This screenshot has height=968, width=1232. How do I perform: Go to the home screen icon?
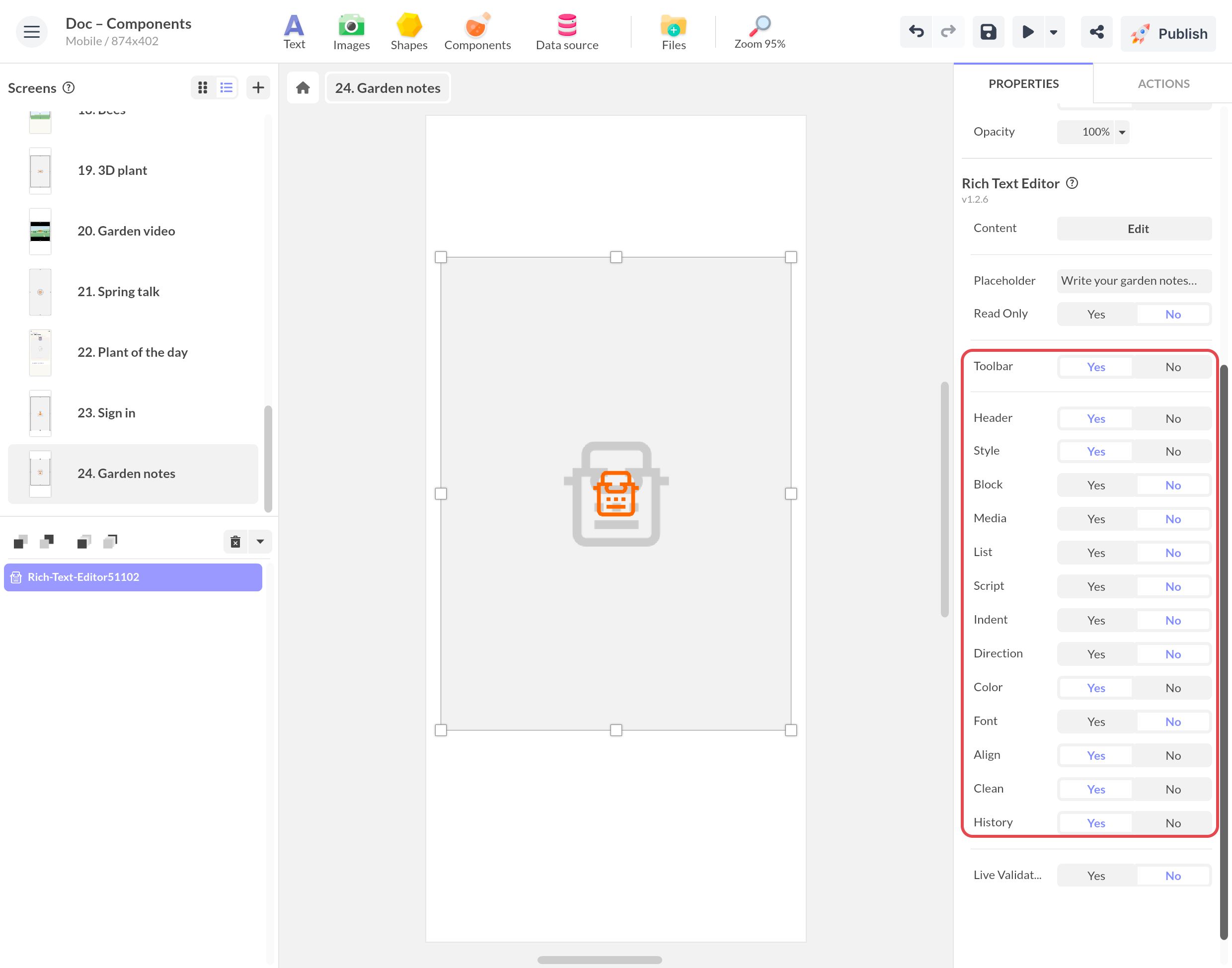[x=303, y=87]
